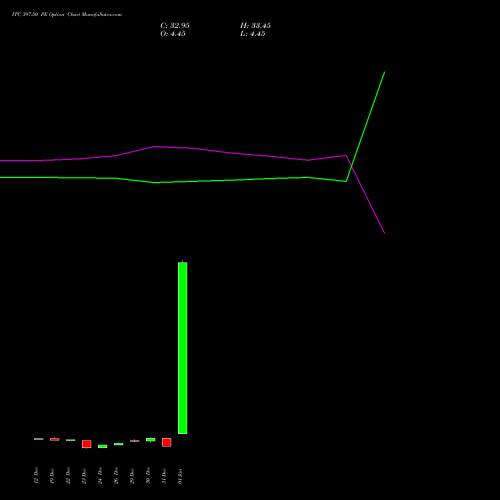500x500 pixels.
Task: Click the 01 Jan date label
Action: click(x=180, y=476)
